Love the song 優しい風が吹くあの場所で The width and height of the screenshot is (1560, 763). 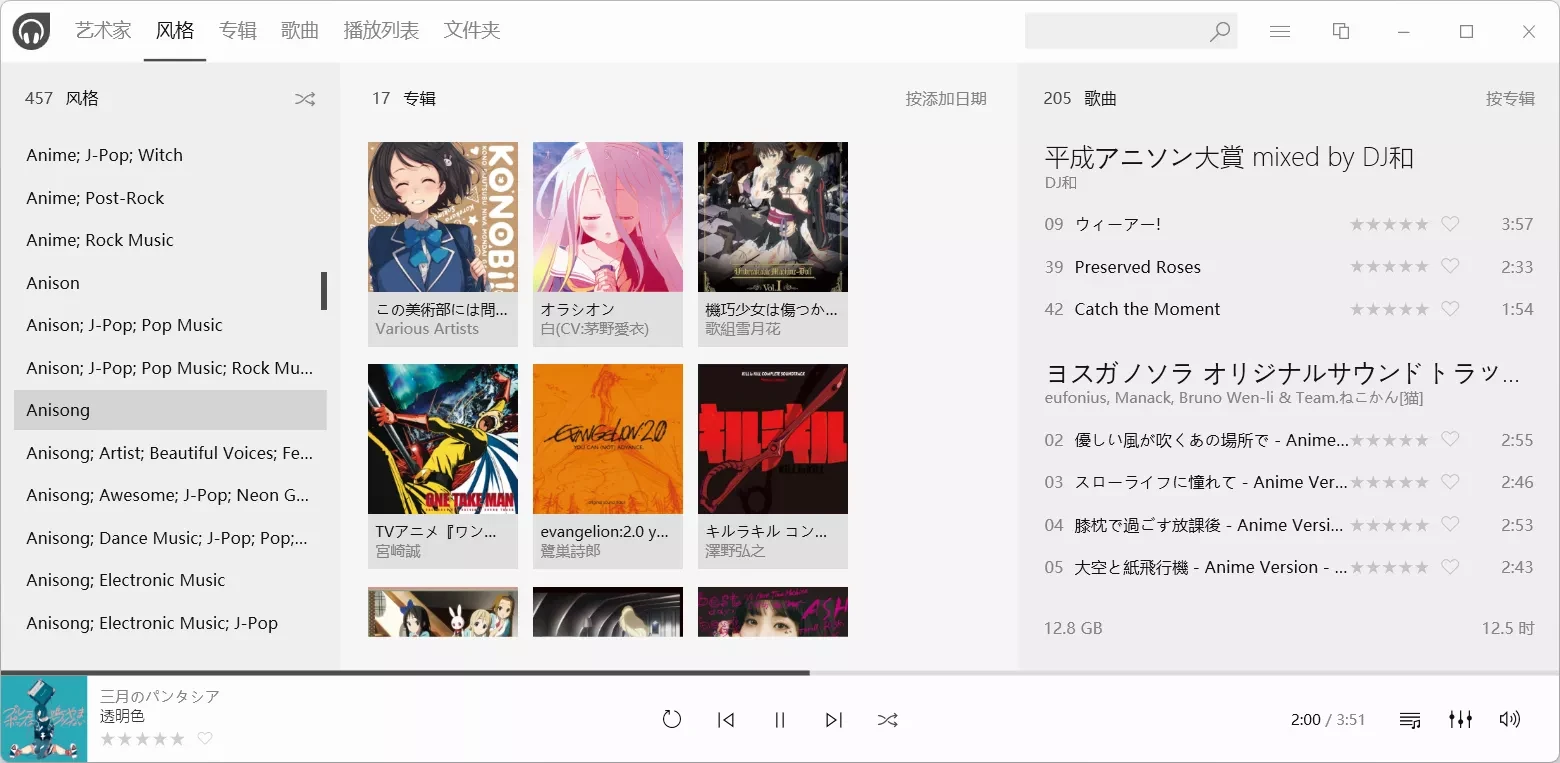click(x=1450, y=439)
